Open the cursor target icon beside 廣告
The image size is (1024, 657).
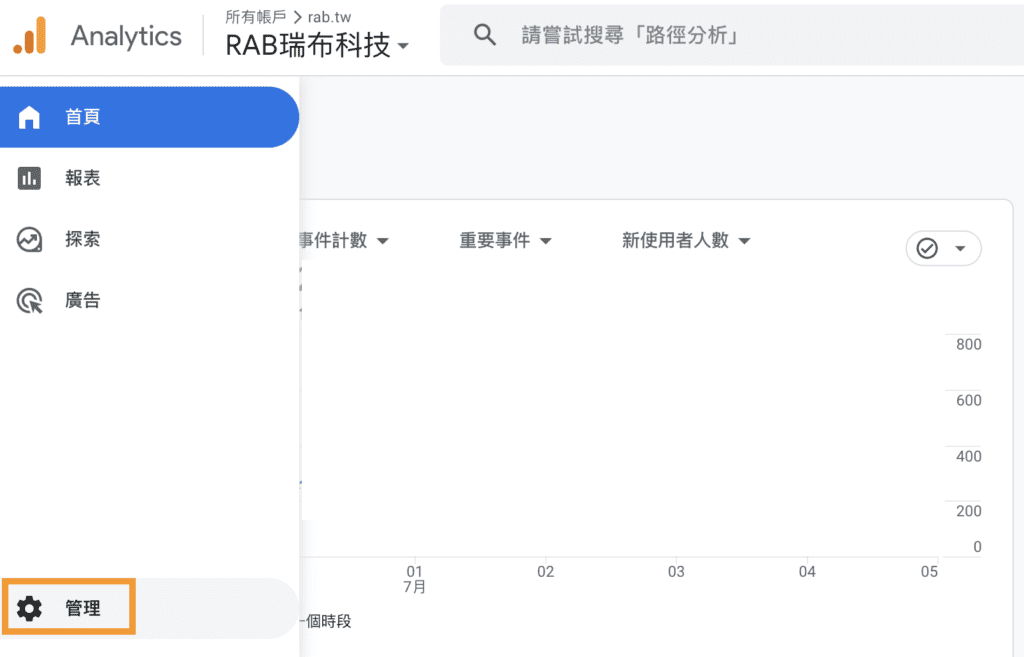[x=30, y=301]
